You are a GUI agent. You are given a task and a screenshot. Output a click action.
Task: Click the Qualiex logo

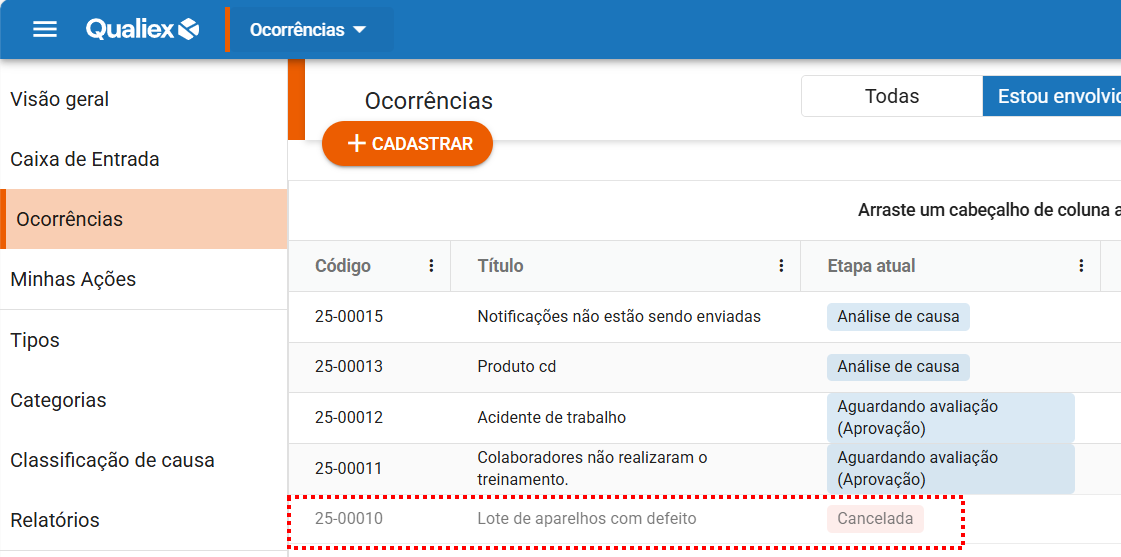[x=142, y=29]
